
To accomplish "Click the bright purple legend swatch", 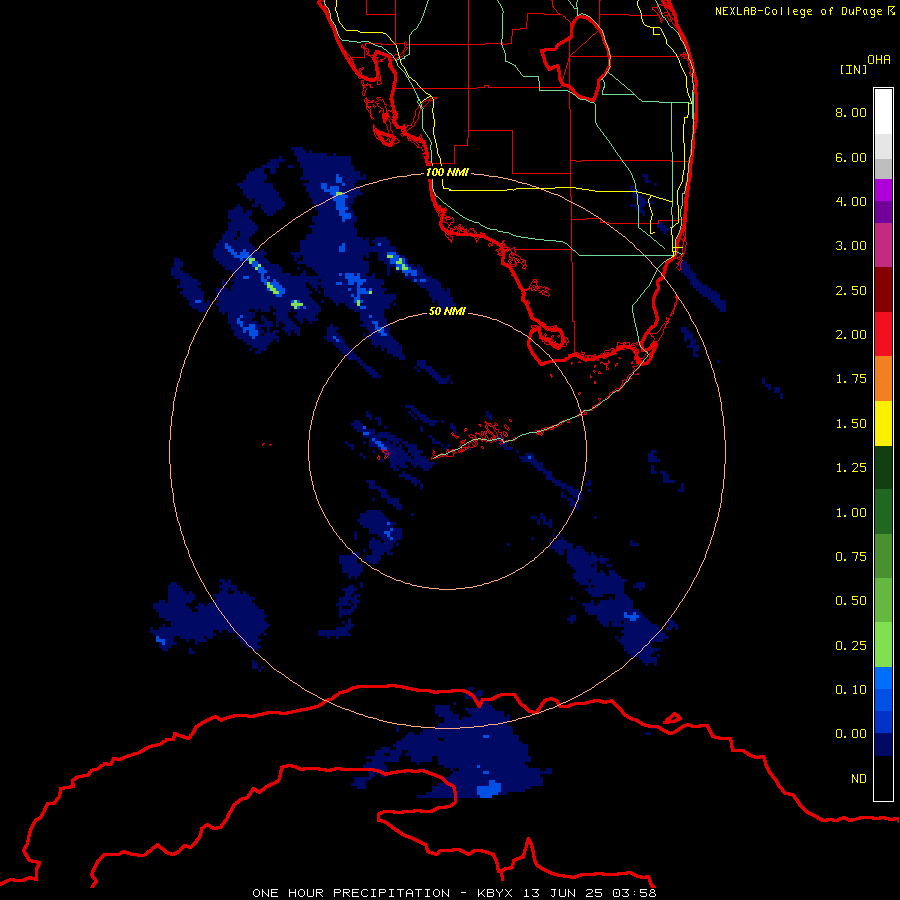I will tap(883, 190).
